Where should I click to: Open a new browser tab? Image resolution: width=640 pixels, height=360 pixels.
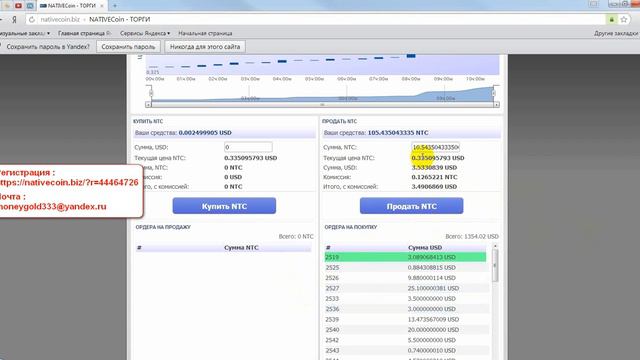[115, 6]
